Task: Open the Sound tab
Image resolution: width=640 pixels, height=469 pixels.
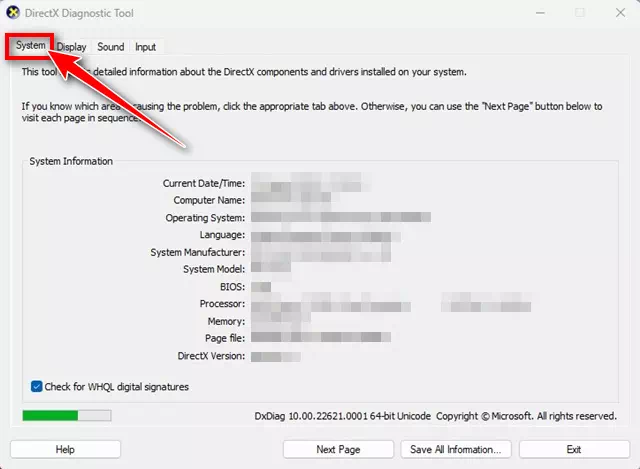Action: tap(111, 47)
